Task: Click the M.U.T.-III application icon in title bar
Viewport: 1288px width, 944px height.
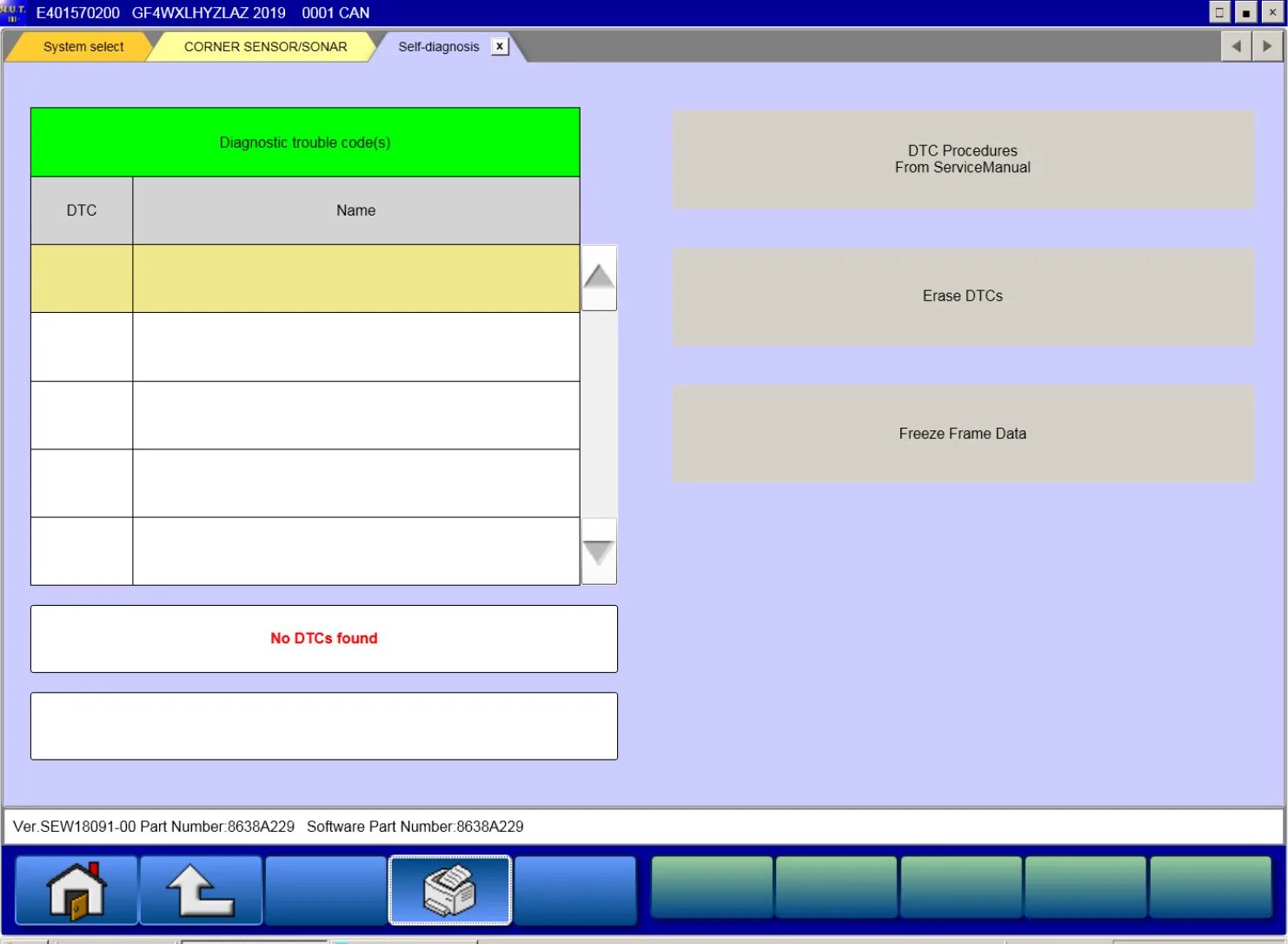Action: tap(13, 13)
